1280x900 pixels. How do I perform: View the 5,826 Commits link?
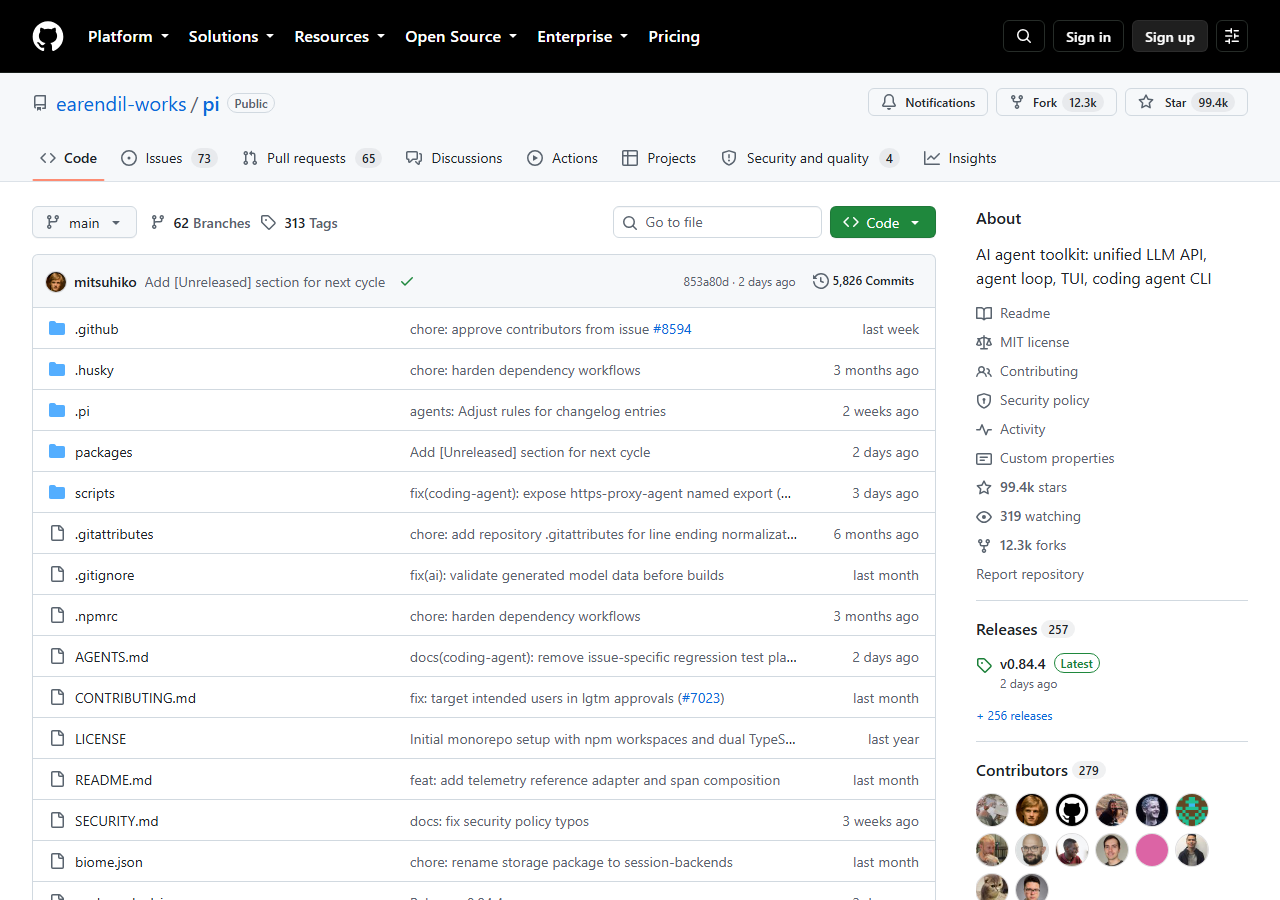pos(864,281)
